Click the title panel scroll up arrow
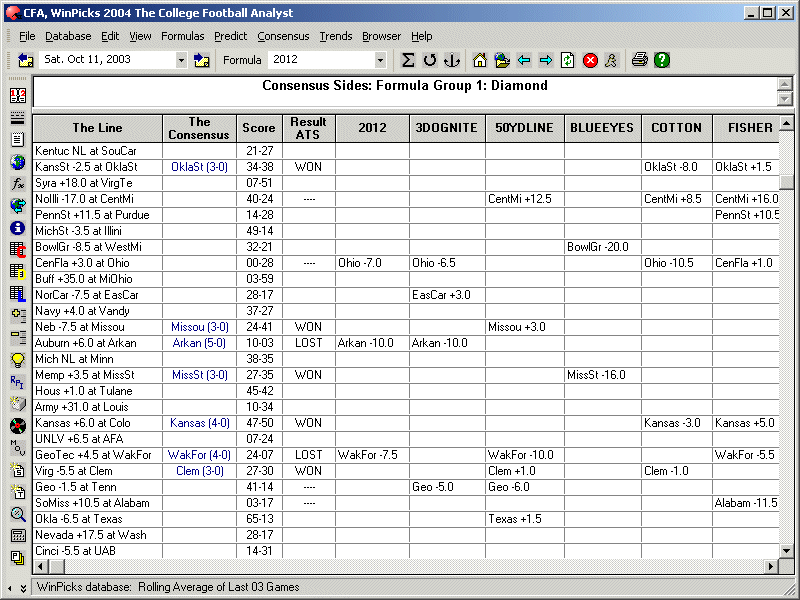This screenshot has height=600, width=800. (785, 84)
